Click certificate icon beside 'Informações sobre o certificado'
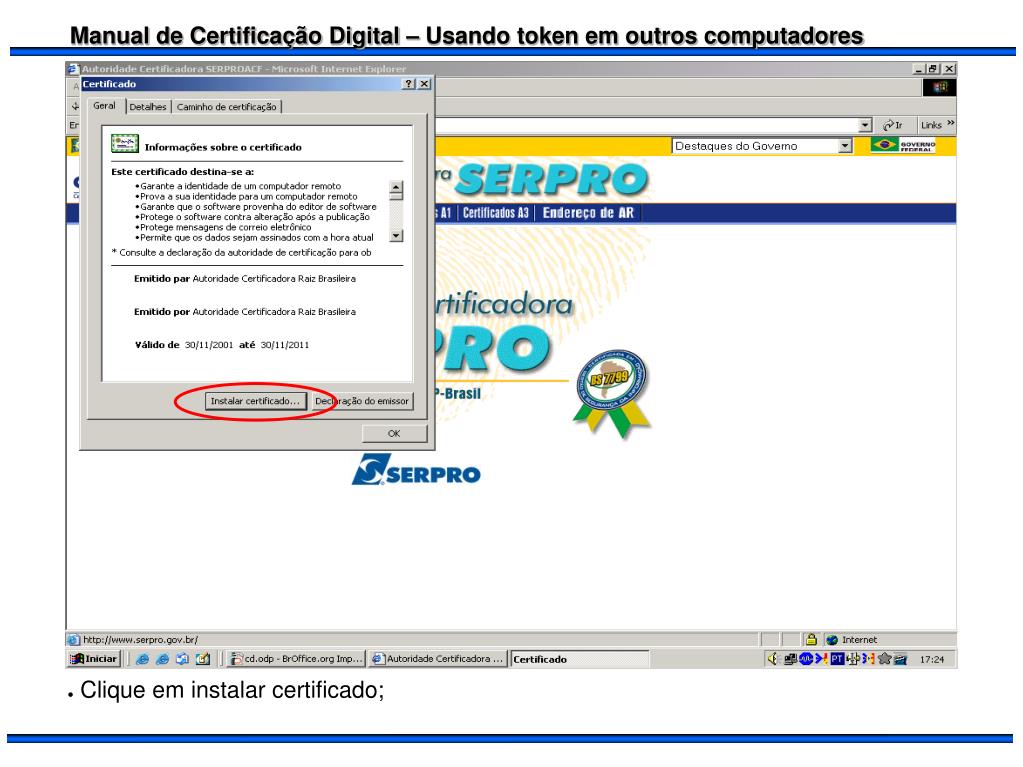 [125, 143]
